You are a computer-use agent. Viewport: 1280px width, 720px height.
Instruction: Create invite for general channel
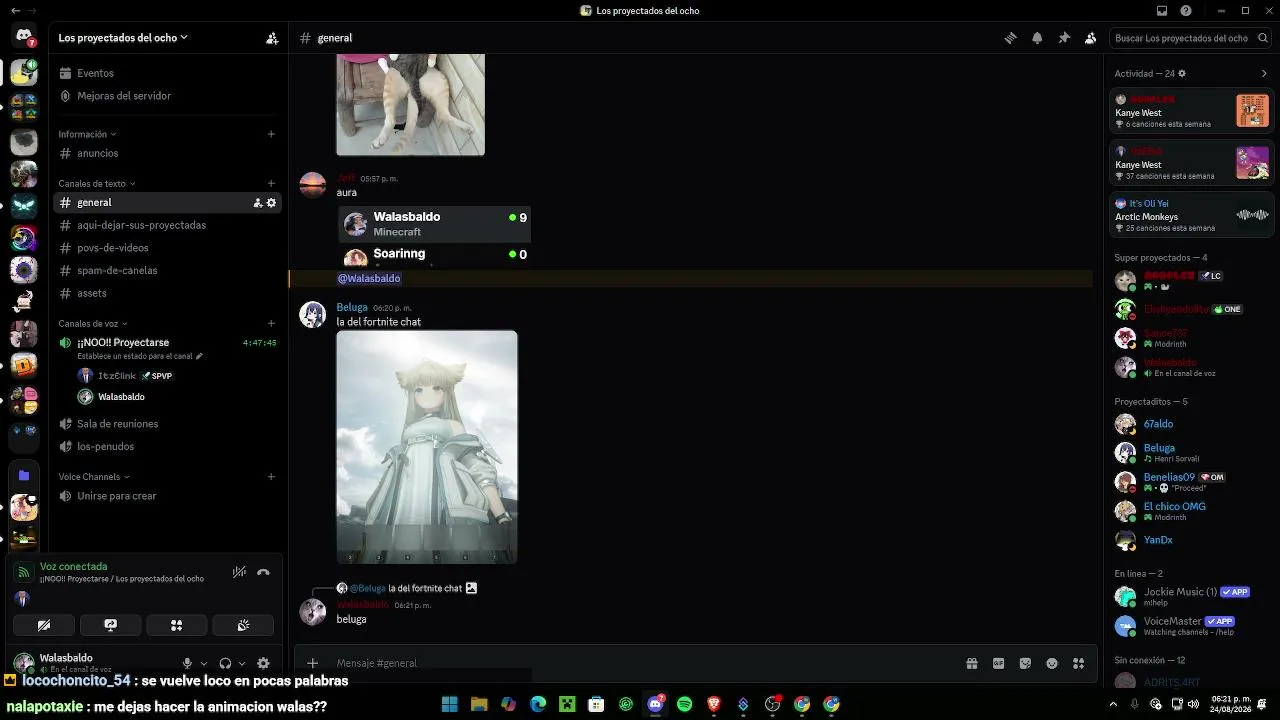point(257,202)
